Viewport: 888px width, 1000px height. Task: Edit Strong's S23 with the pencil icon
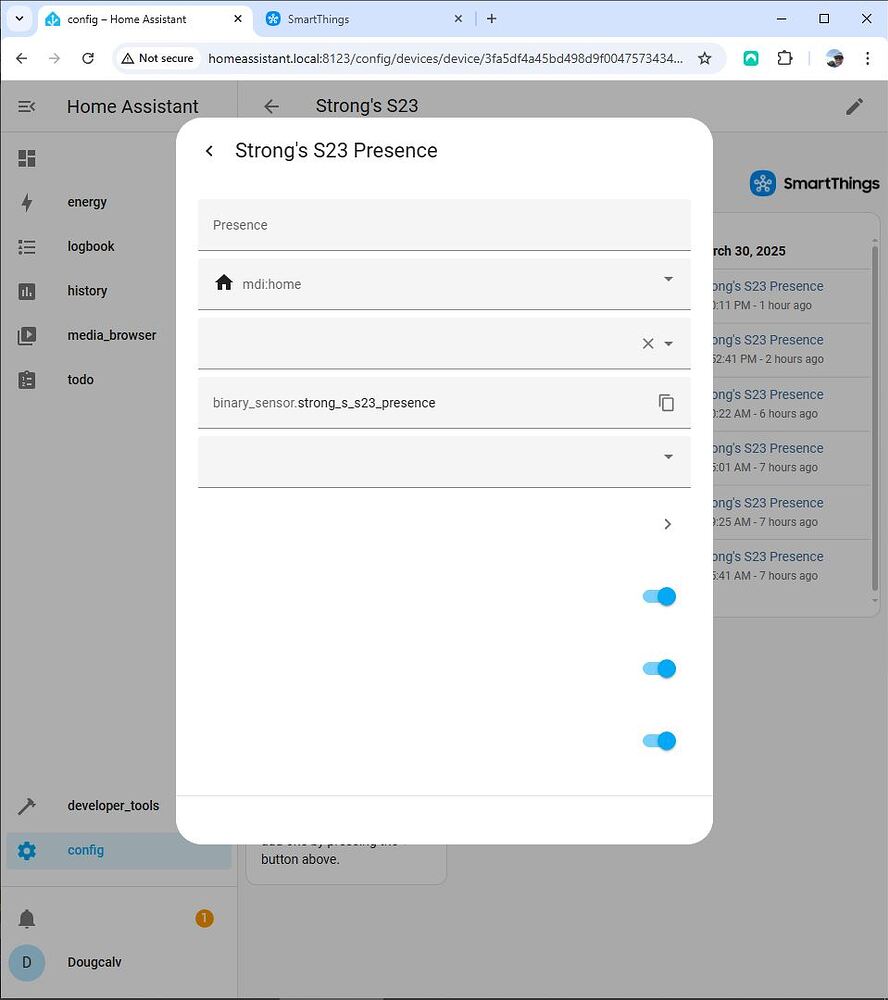pyautogui.click(x=855, y=106)
